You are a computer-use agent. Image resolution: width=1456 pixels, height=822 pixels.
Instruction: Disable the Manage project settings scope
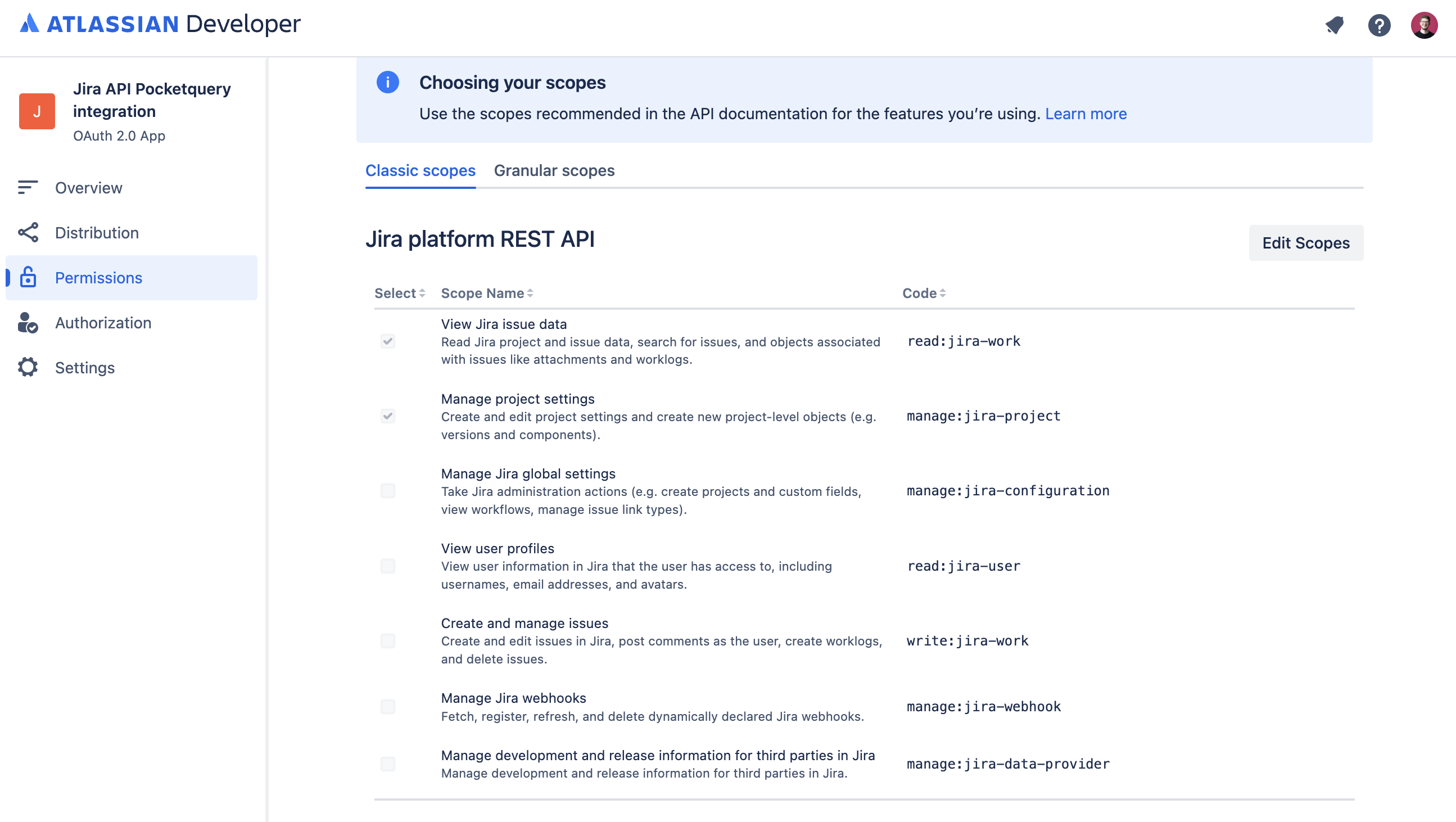coord(388,415)
